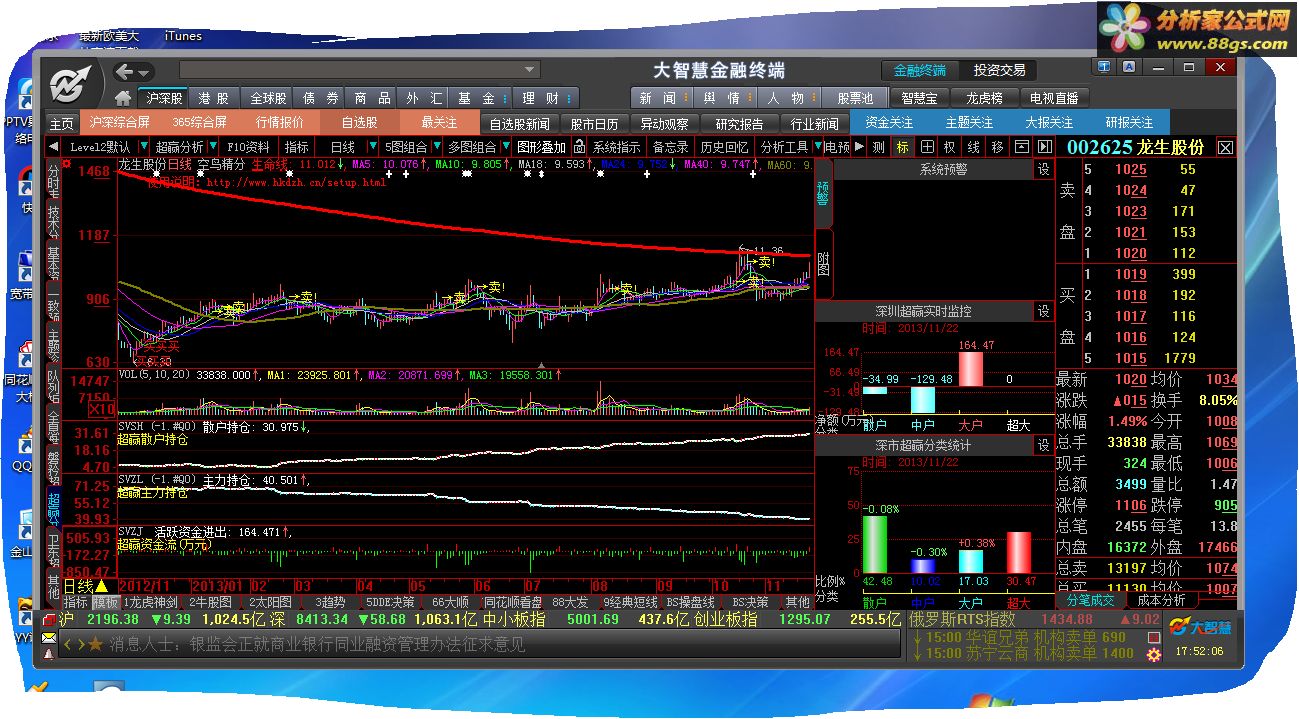Click the lock icon beside 图形叠加

click(579, 147)
